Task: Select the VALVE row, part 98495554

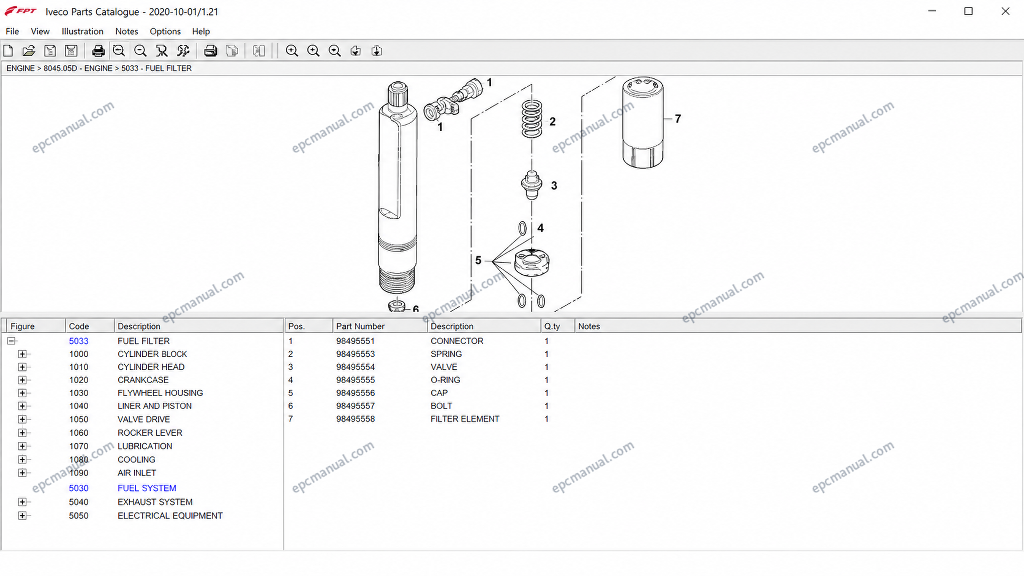Action: 653,367
